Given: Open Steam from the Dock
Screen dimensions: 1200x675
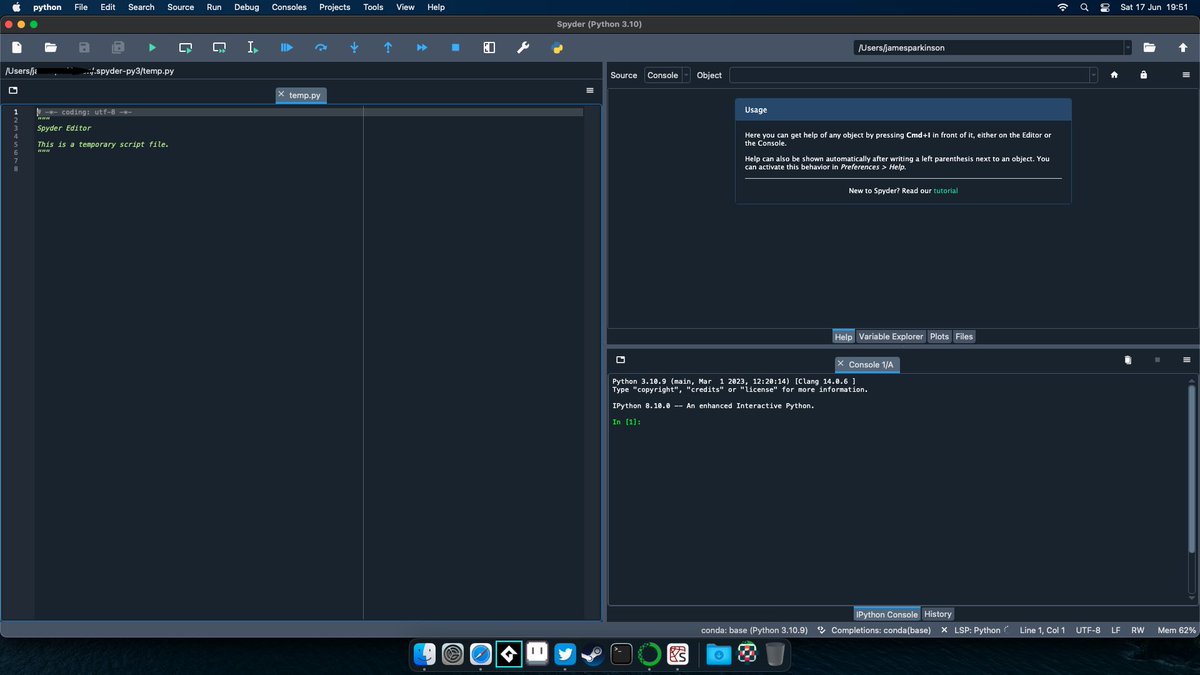Looking at the screenshot, I should click(x=593, y=654).
